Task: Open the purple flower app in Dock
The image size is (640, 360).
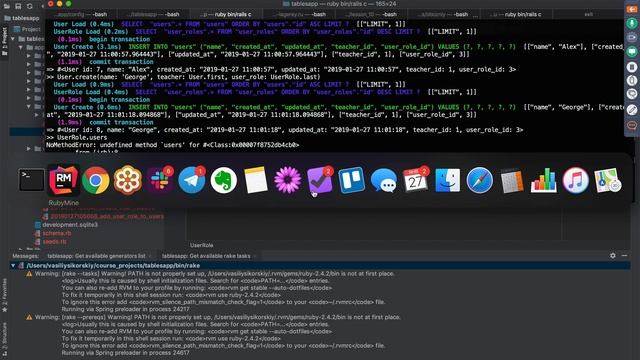Action: tap(288, 180)
